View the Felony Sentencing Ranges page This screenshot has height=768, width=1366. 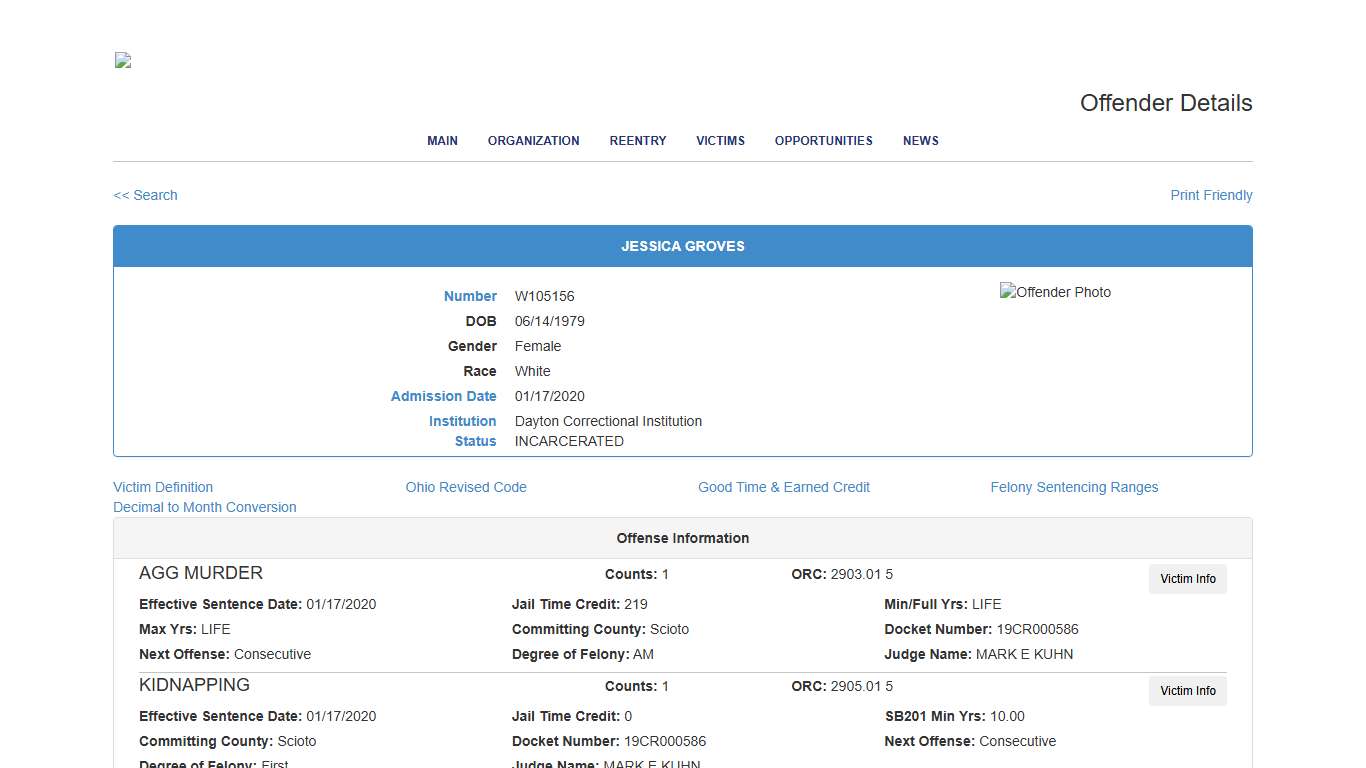tap(1074, 487)
